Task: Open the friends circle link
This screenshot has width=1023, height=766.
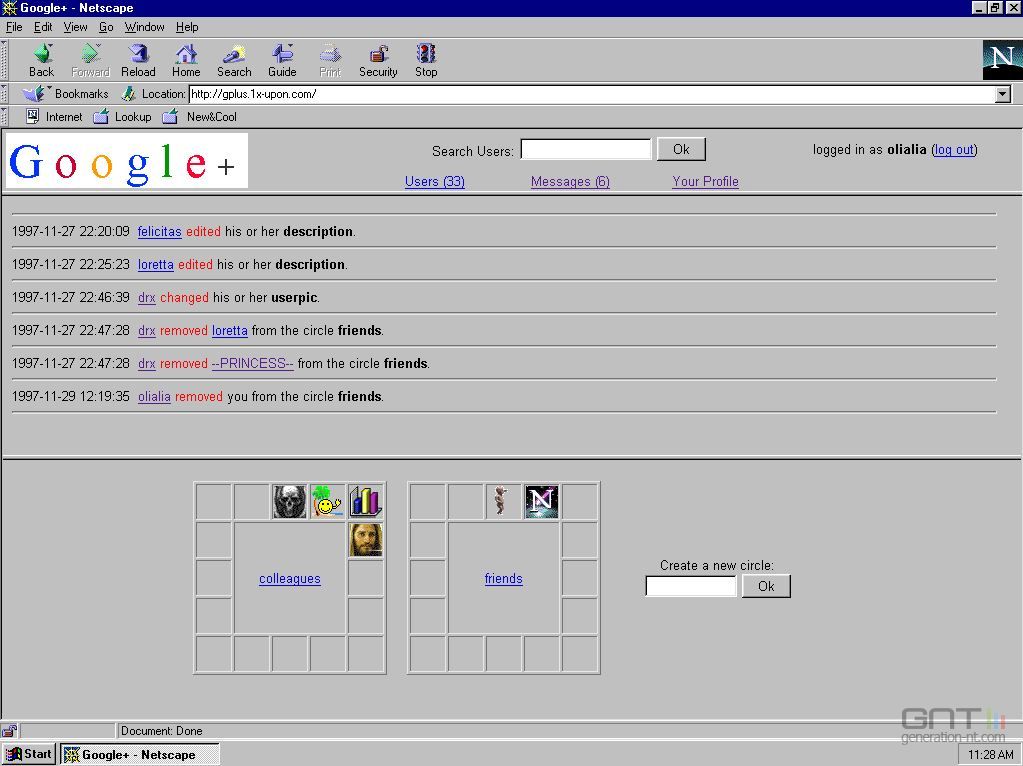Action: (x=503, y=578)
